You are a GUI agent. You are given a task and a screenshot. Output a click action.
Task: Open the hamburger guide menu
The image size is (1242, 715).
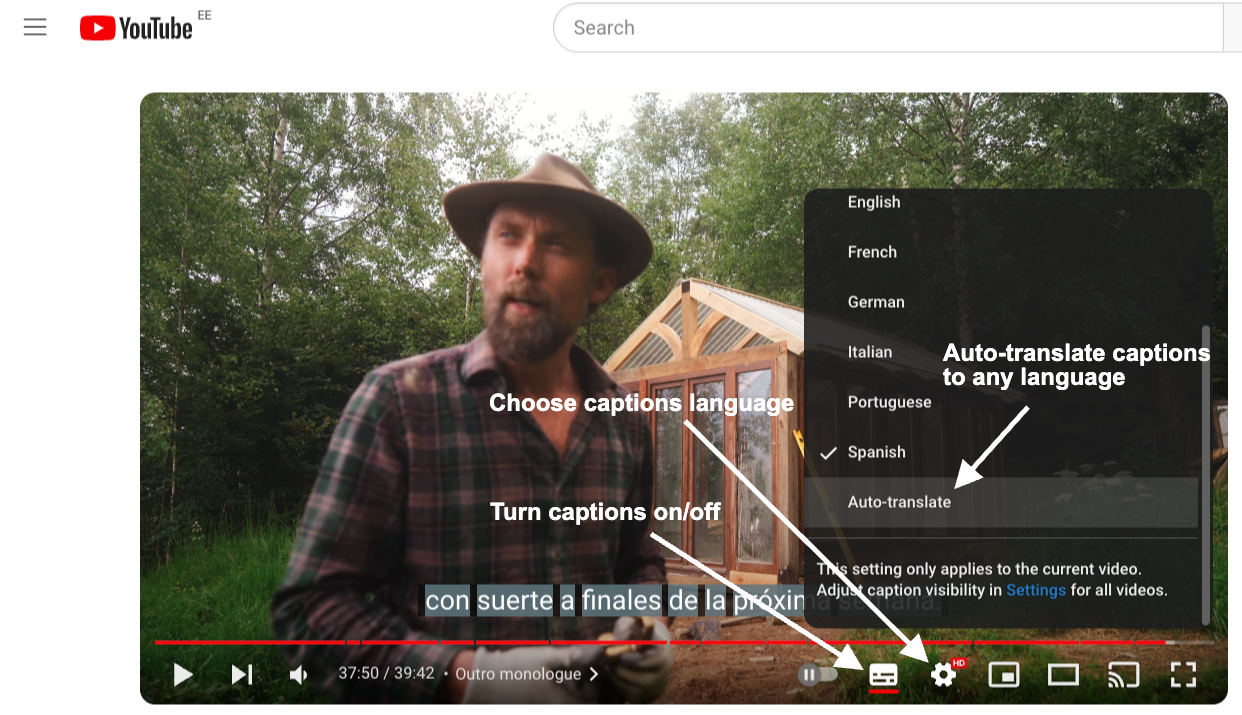pos(35,28)
